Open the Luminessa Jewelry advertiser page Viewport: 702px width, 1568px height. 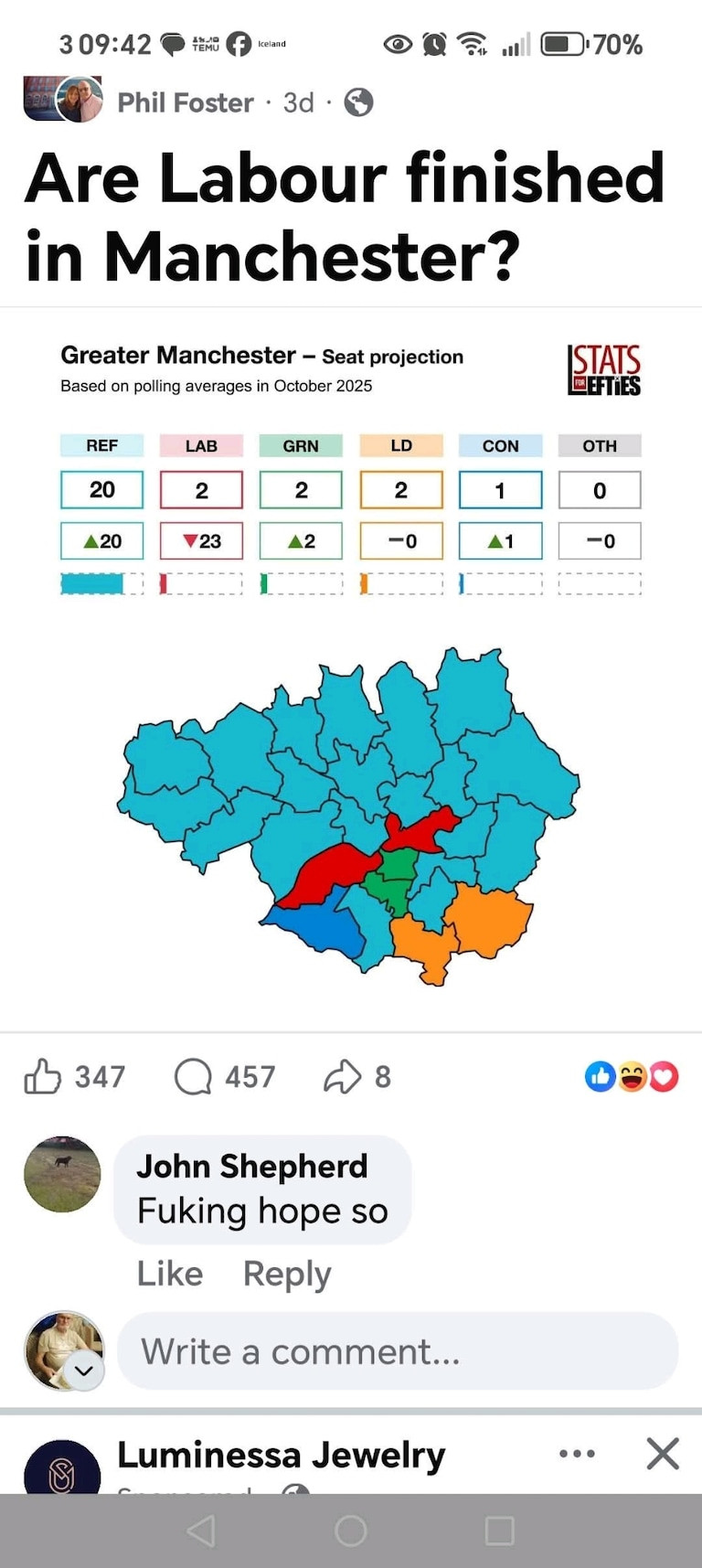281,1455
